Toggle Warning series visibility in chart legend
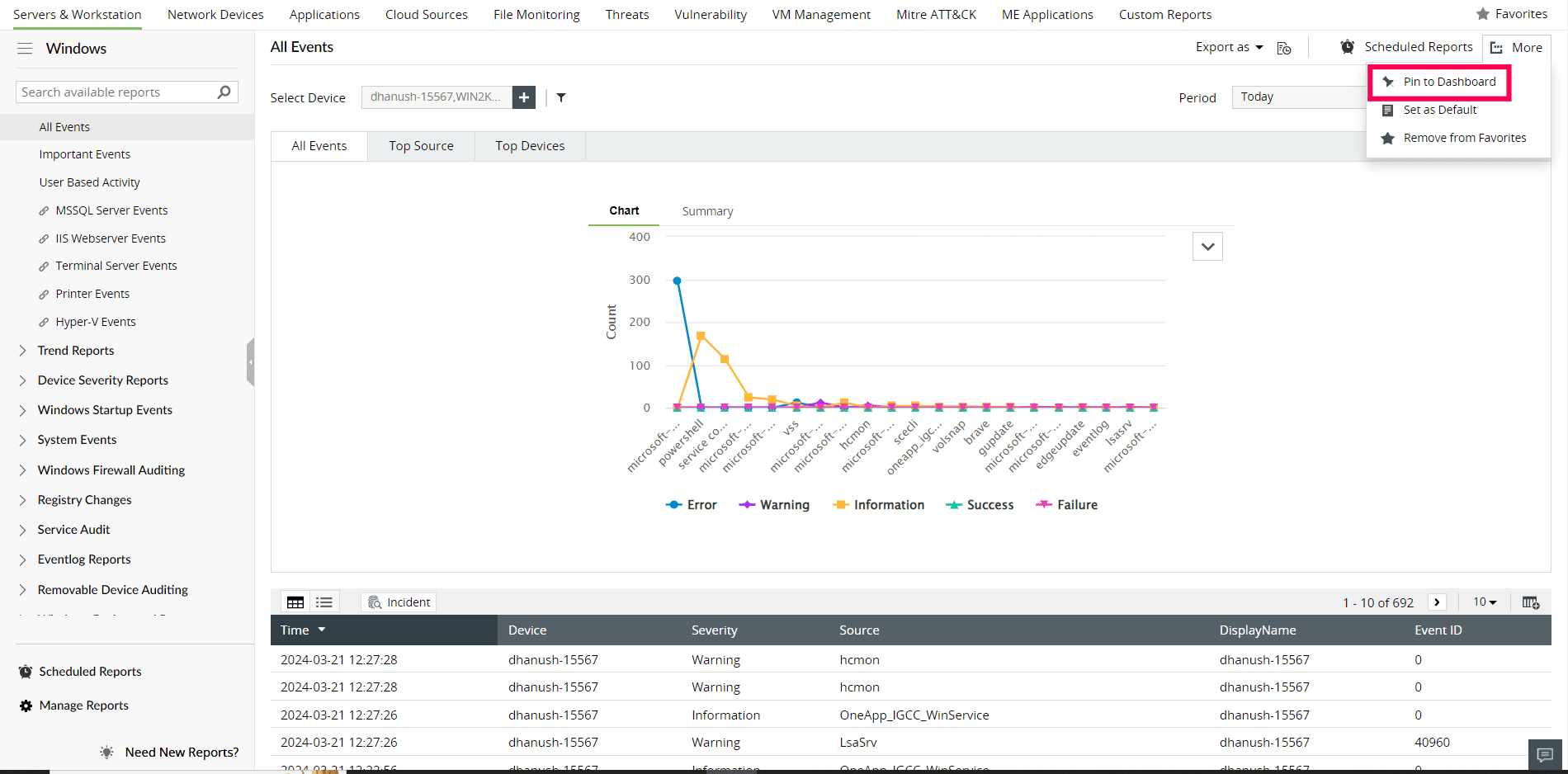The width and height of the screenshot is (1568, 774). [x=773, y=504]
